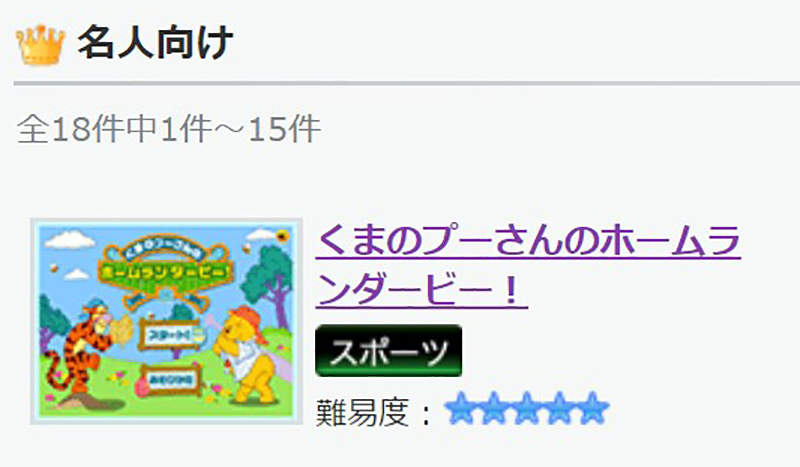Select the スポーツ category badge

pos(389,351)
